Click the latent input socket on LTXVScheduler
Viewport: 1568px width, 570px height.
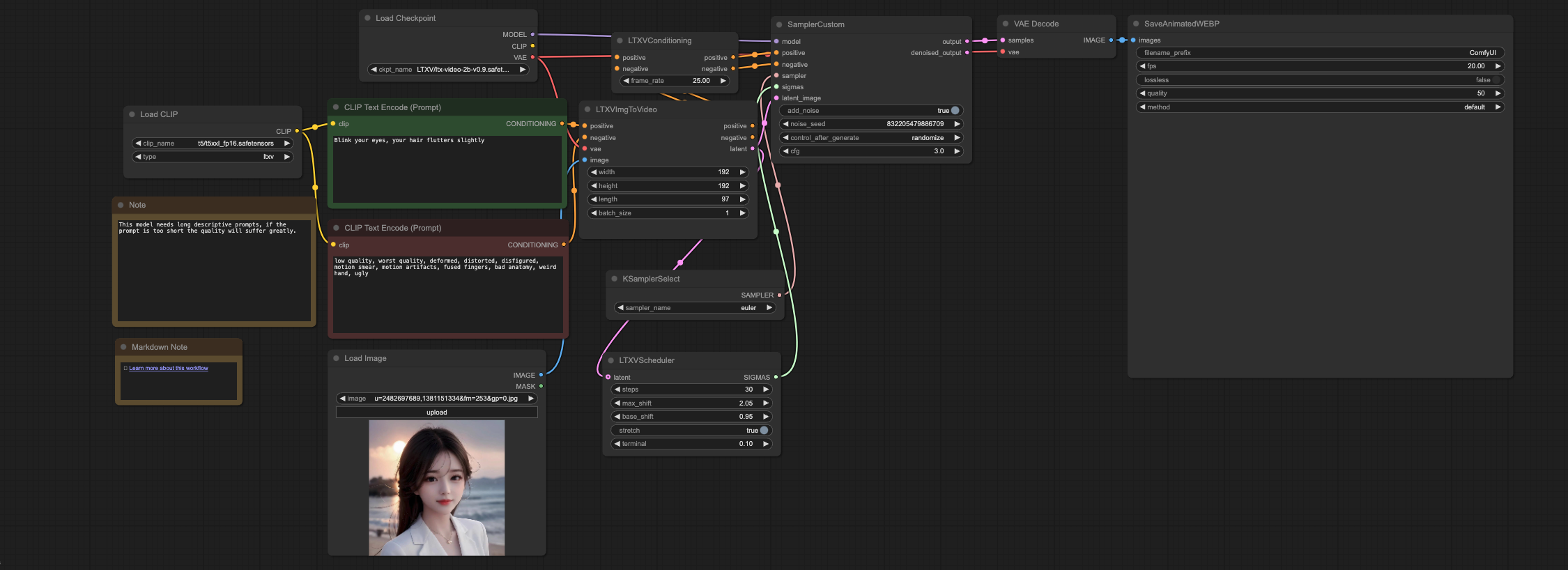(608, 377)
